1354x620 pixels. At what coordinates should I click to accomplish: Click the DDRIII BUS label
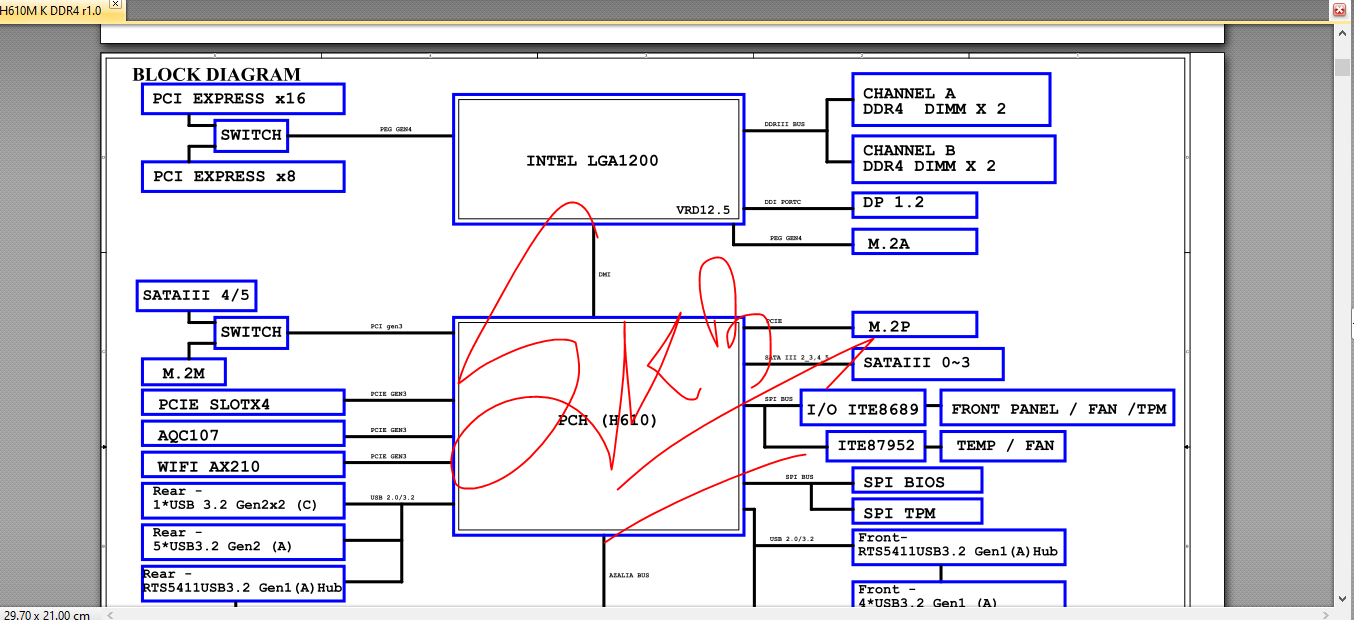pos(784,124)
